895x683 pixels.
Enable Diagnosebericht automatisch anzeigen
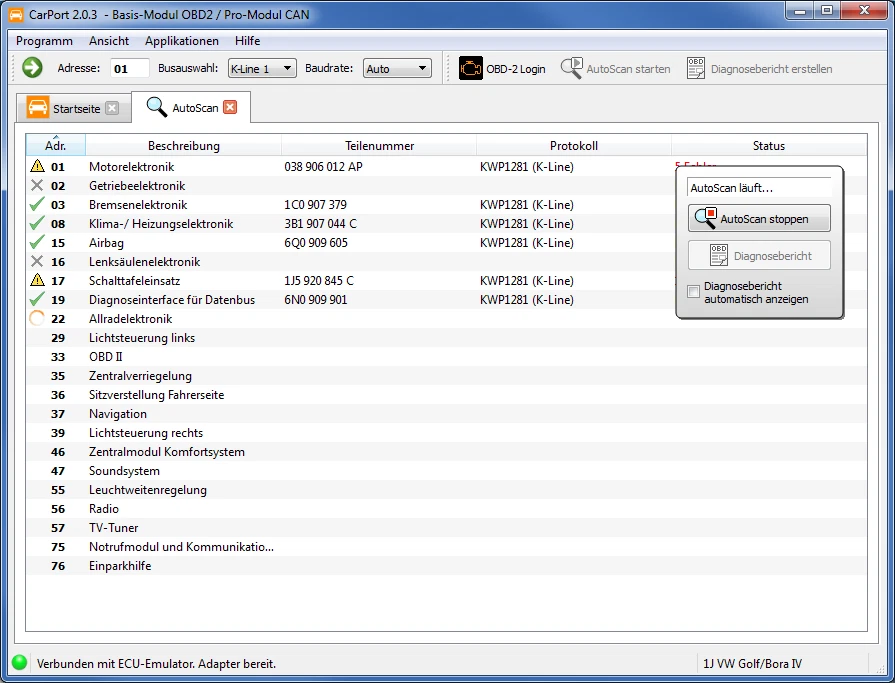693,290
